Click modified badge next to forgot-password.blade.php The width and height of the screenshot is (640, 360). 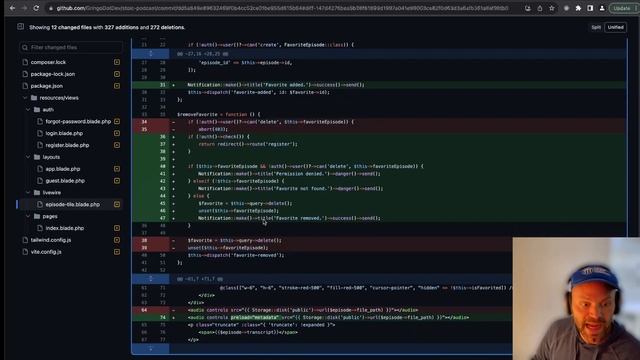pos(117,121)
